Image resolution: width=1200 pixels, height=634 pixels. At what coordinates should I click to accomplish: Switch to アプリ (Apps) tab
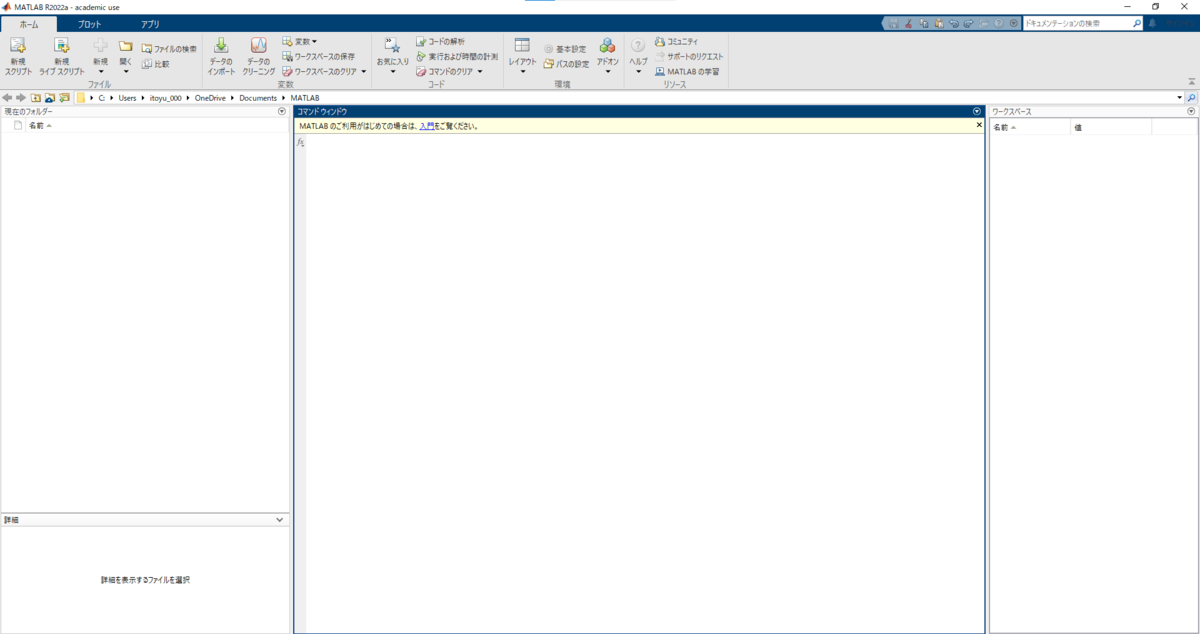(x=150, y=23)
